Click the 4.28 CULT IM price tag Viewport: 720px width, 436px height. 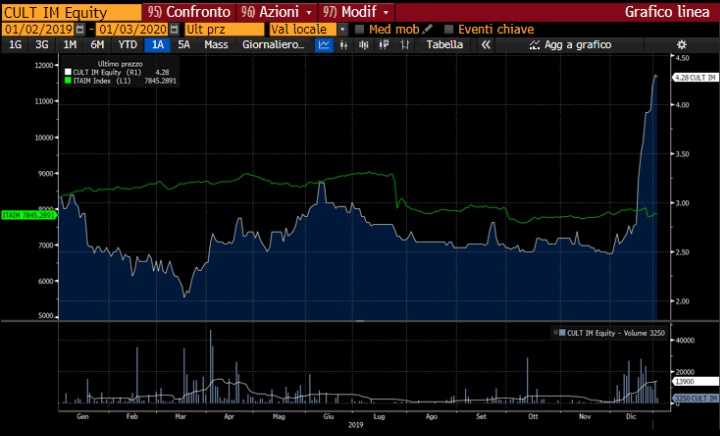[695, 78]
